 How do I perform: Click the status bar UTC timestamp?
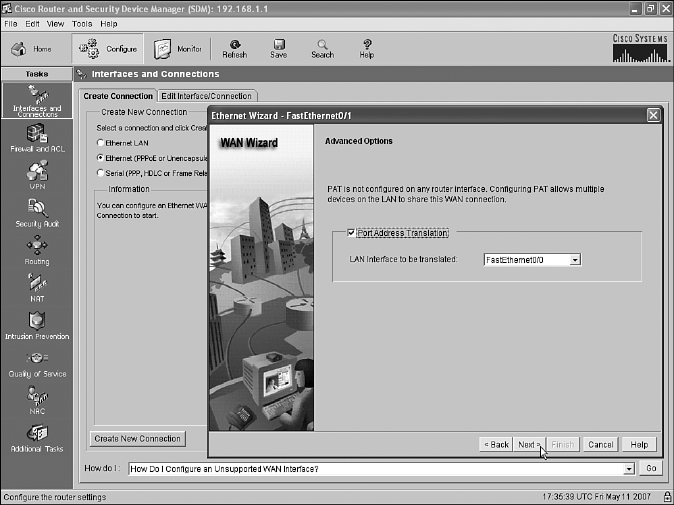(x=596, y=497)
